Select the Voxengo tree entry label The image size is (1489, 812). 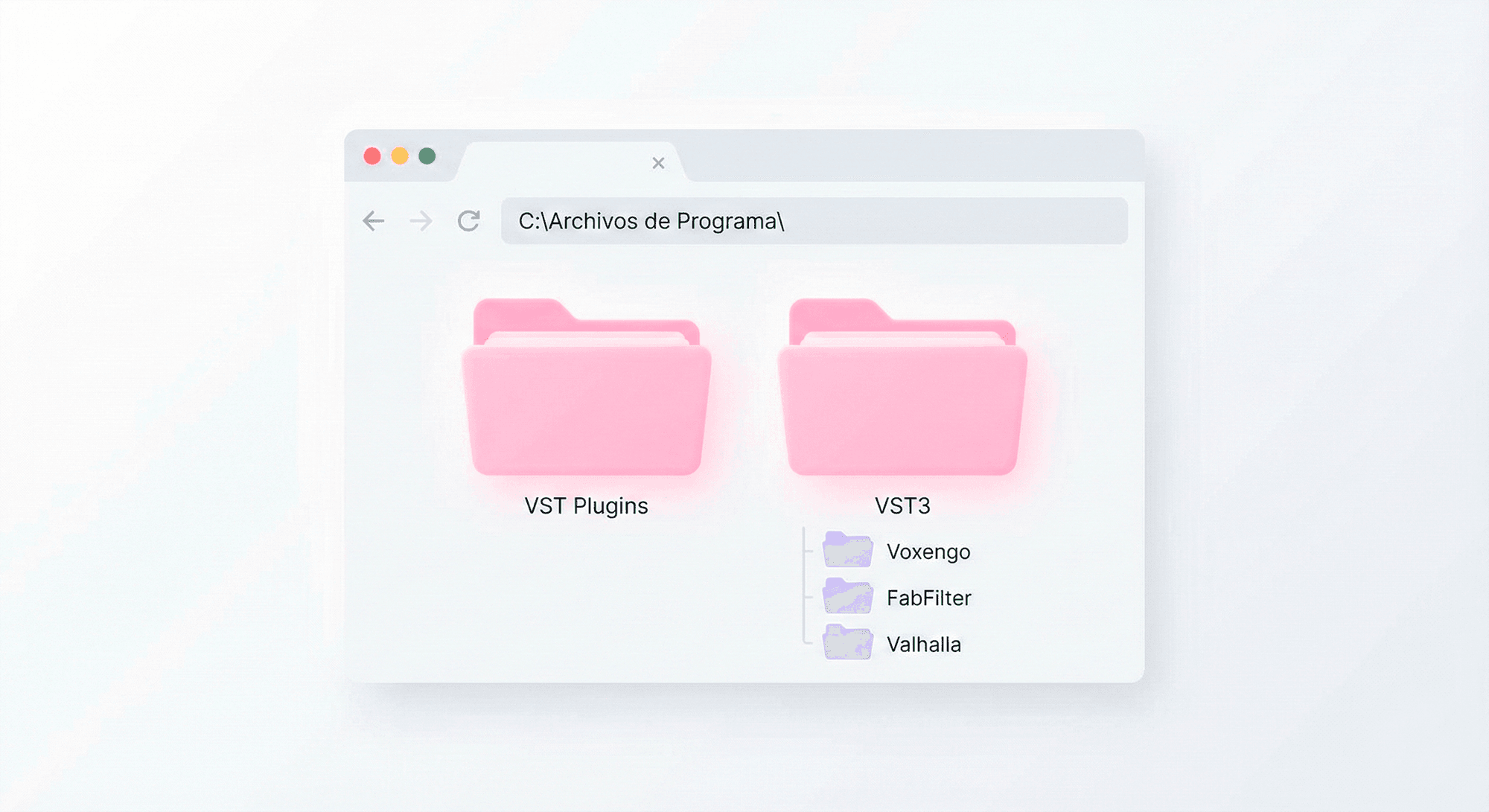[928, 552]
